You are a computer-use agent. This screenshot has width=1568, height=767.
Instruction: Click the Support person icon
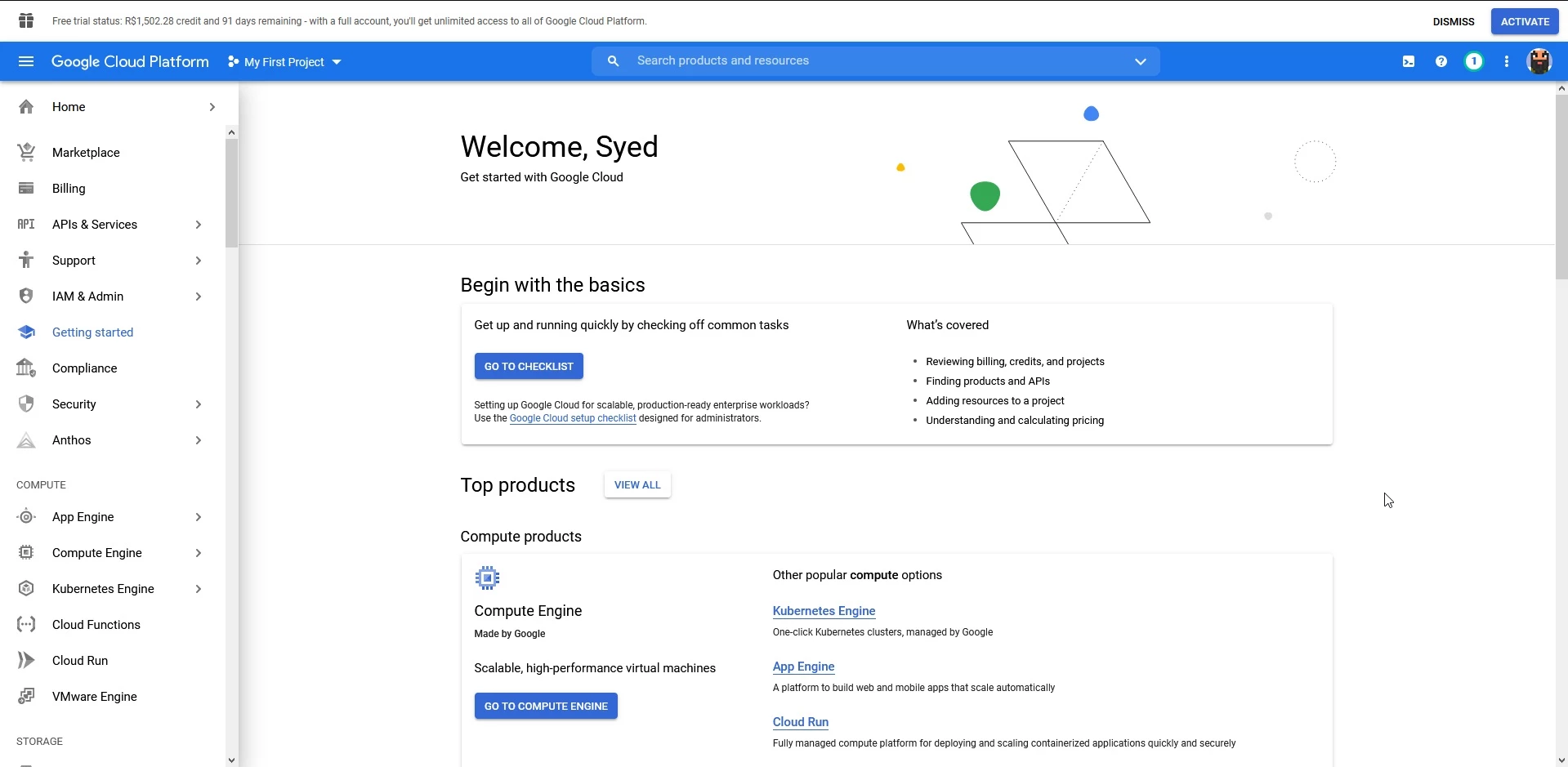click(26, 260)
